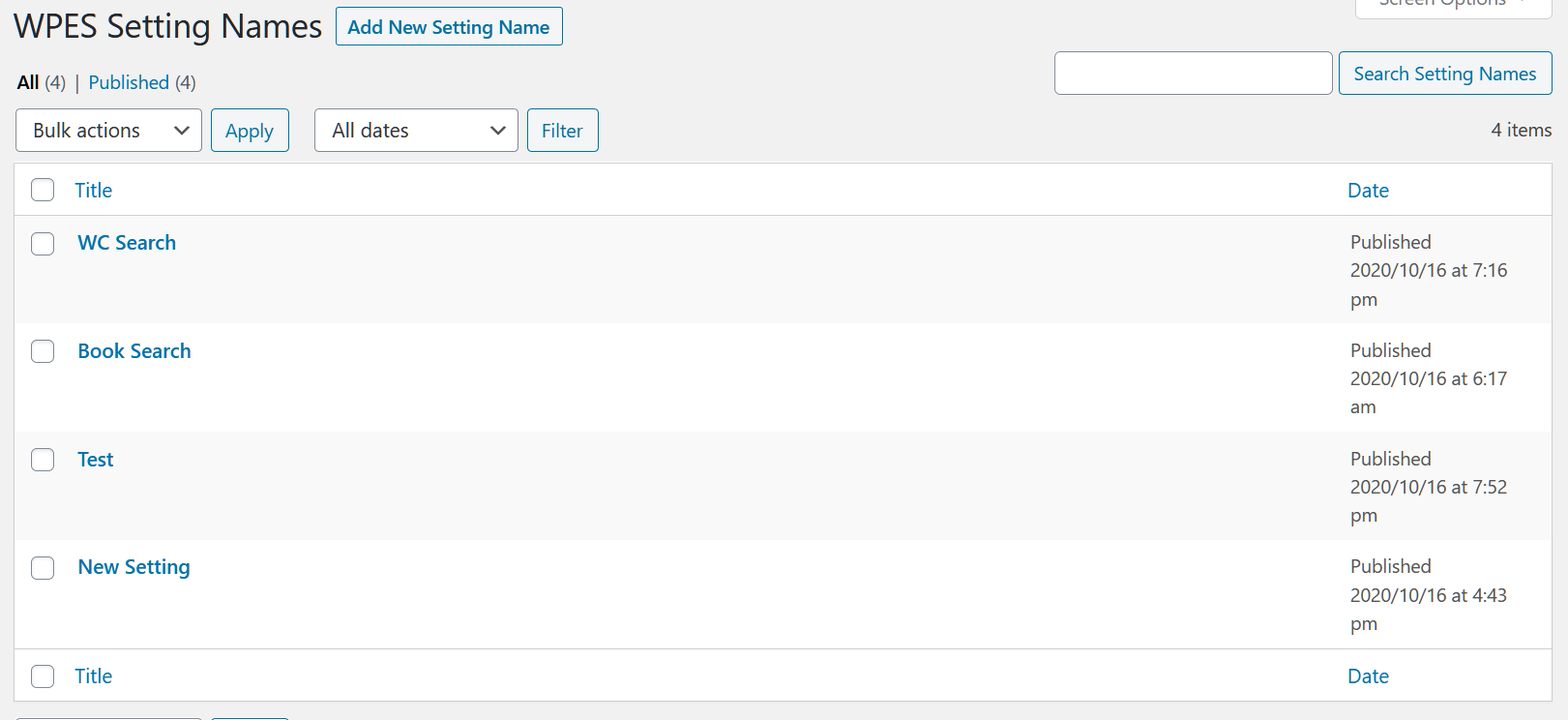
Task: Expand the All dates dropdown
Action: 416,131
